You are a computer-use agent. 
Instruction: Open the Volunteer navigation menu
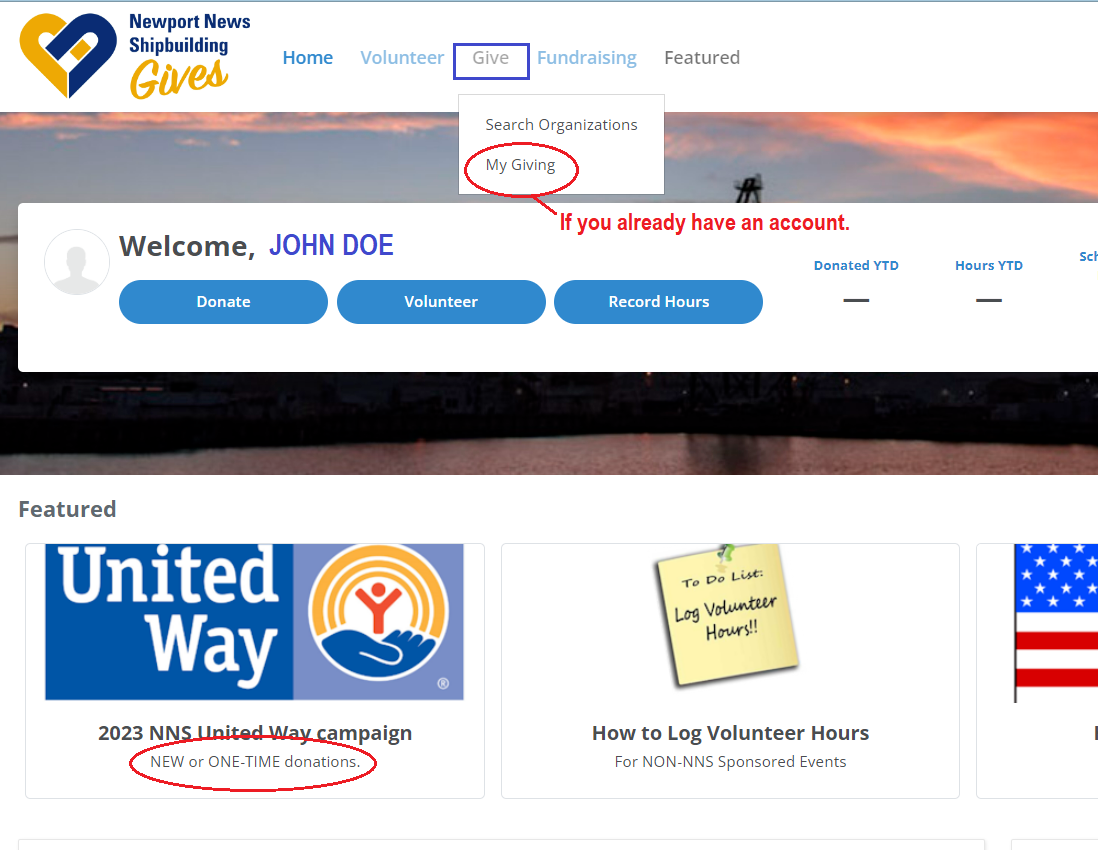point(402,57)
